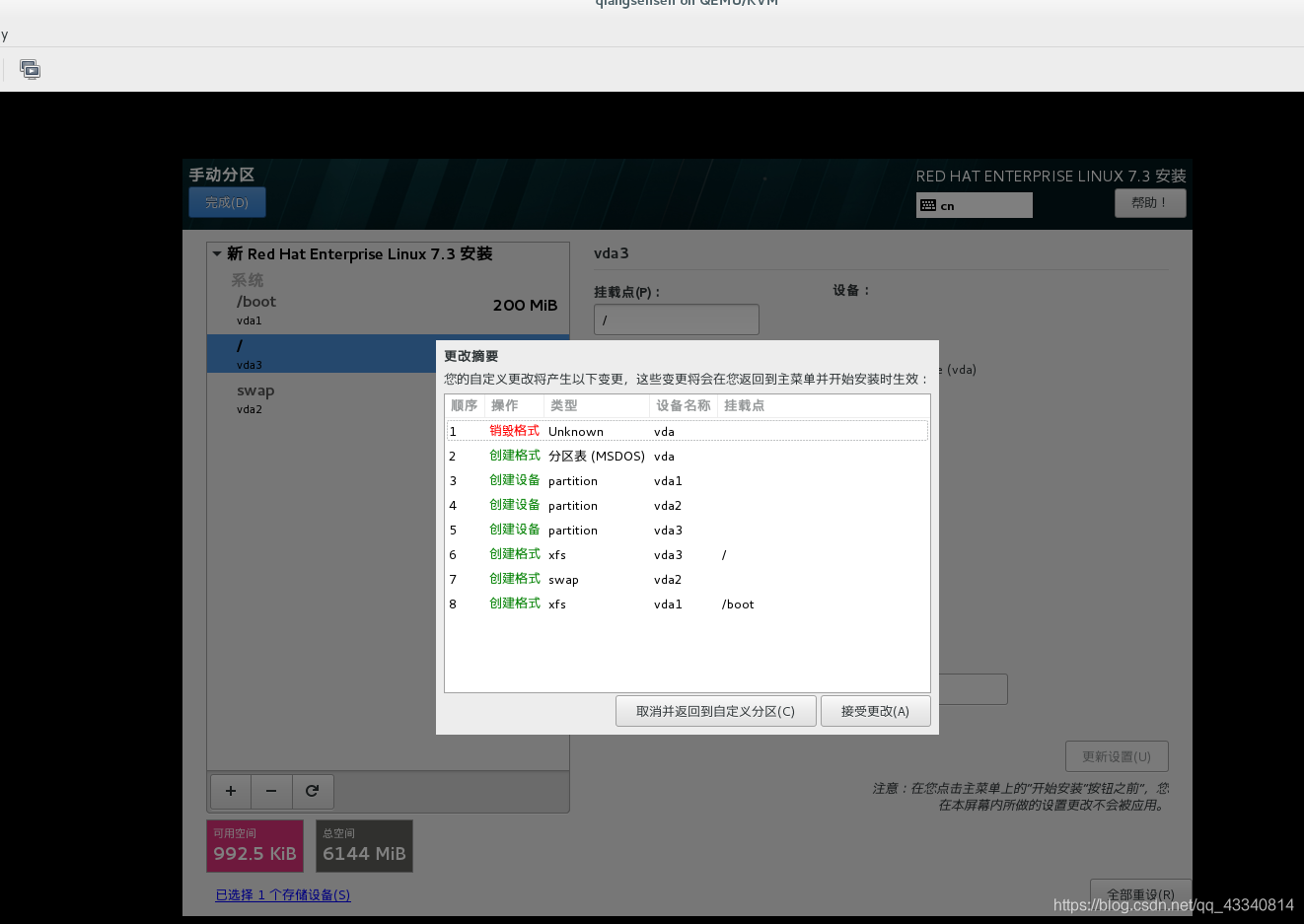Select row 6 xfs format on vda3
This screenshot has height=924, width=1304.
pos(688,554)
